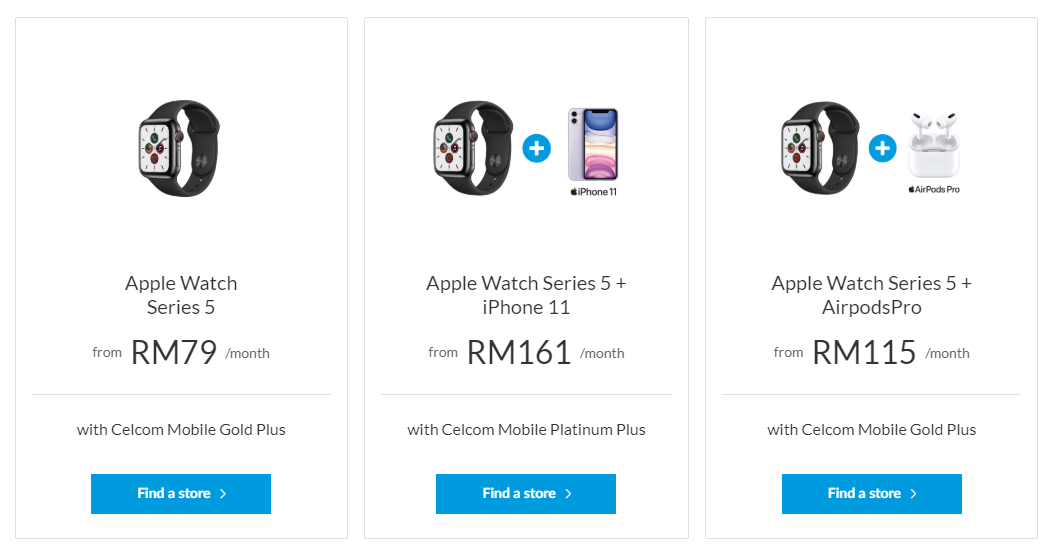This screenshot has height=546, width=1050.
Task: Click the Apple Watch image in first card
Action: 180,148
